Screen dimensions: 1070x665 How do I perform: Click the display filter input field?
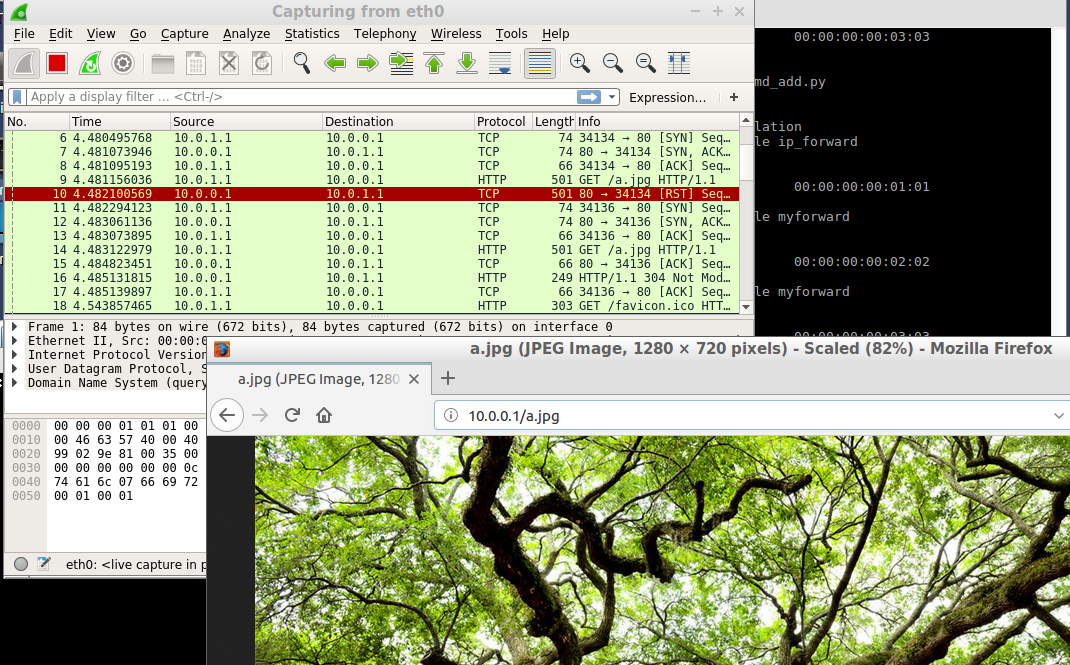coord(300,97)
